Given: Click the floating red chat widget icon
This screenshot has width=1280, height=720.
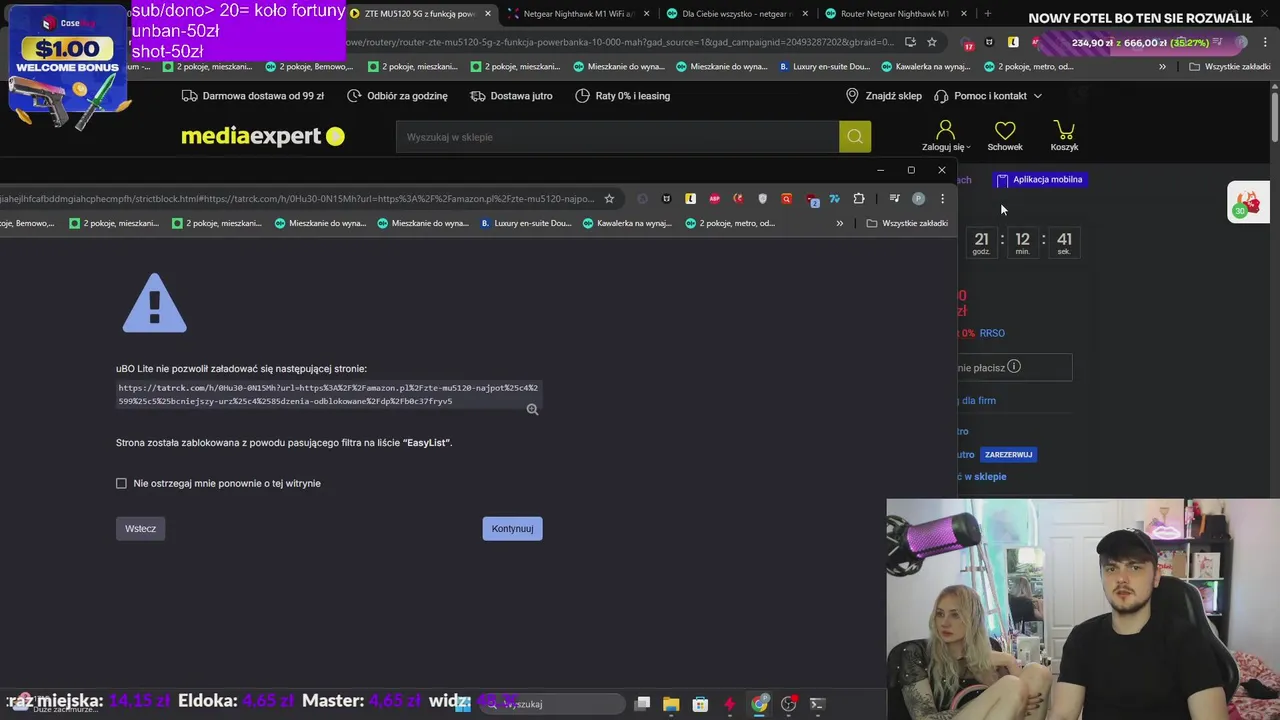Looking at the screenshot, I should 1246,203.
